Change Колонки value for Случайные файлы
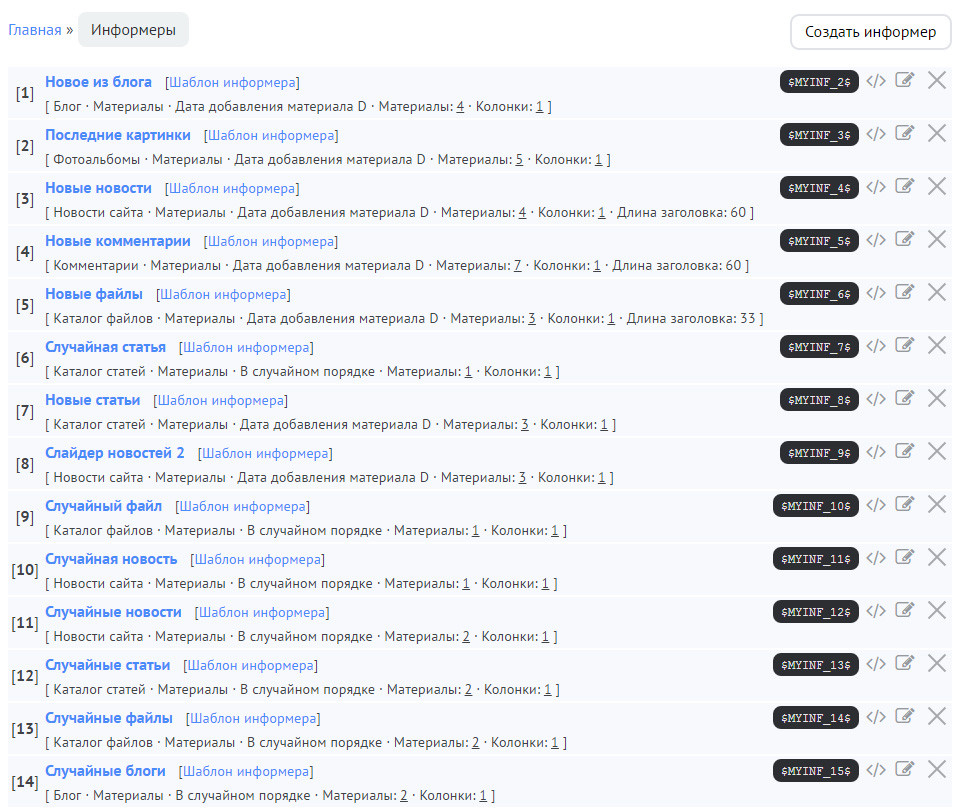 click(555, 743)
